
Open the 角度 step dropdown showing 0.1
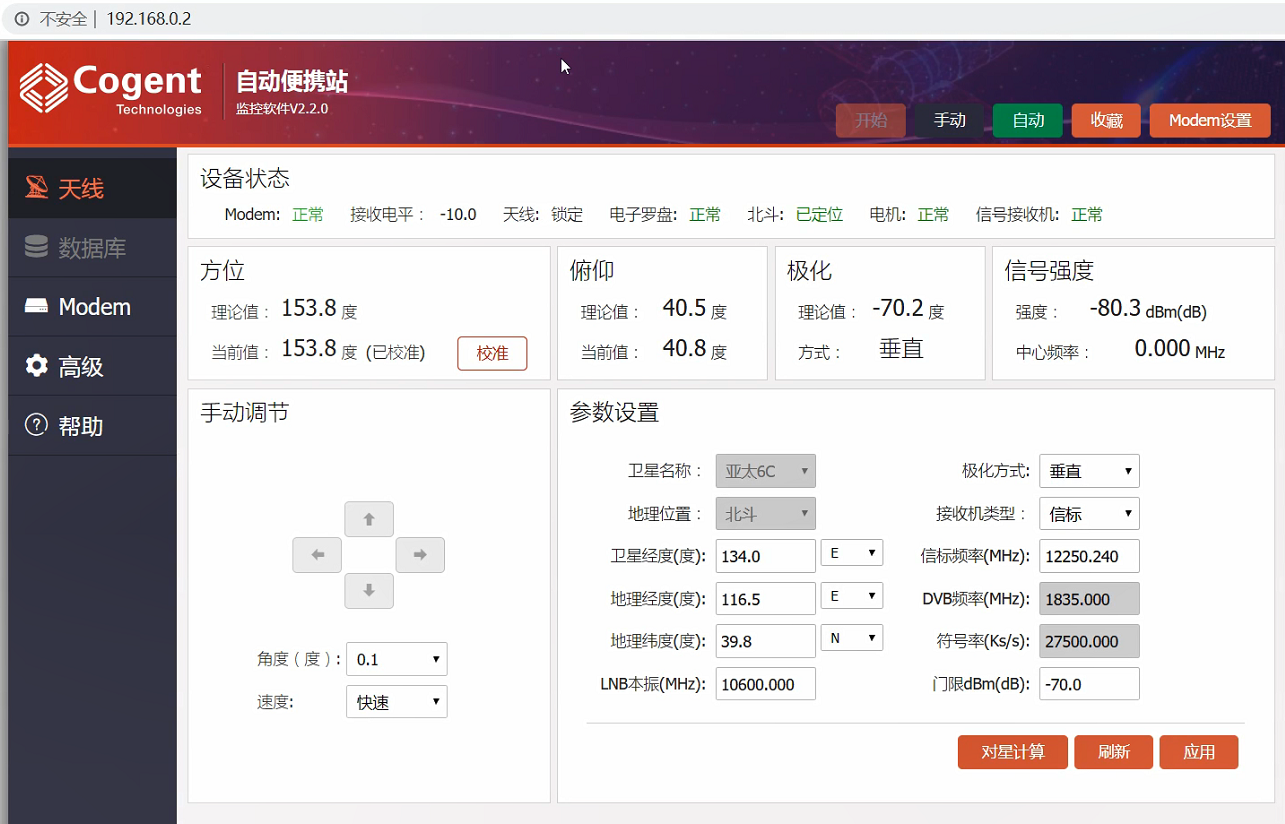[397, 659]
